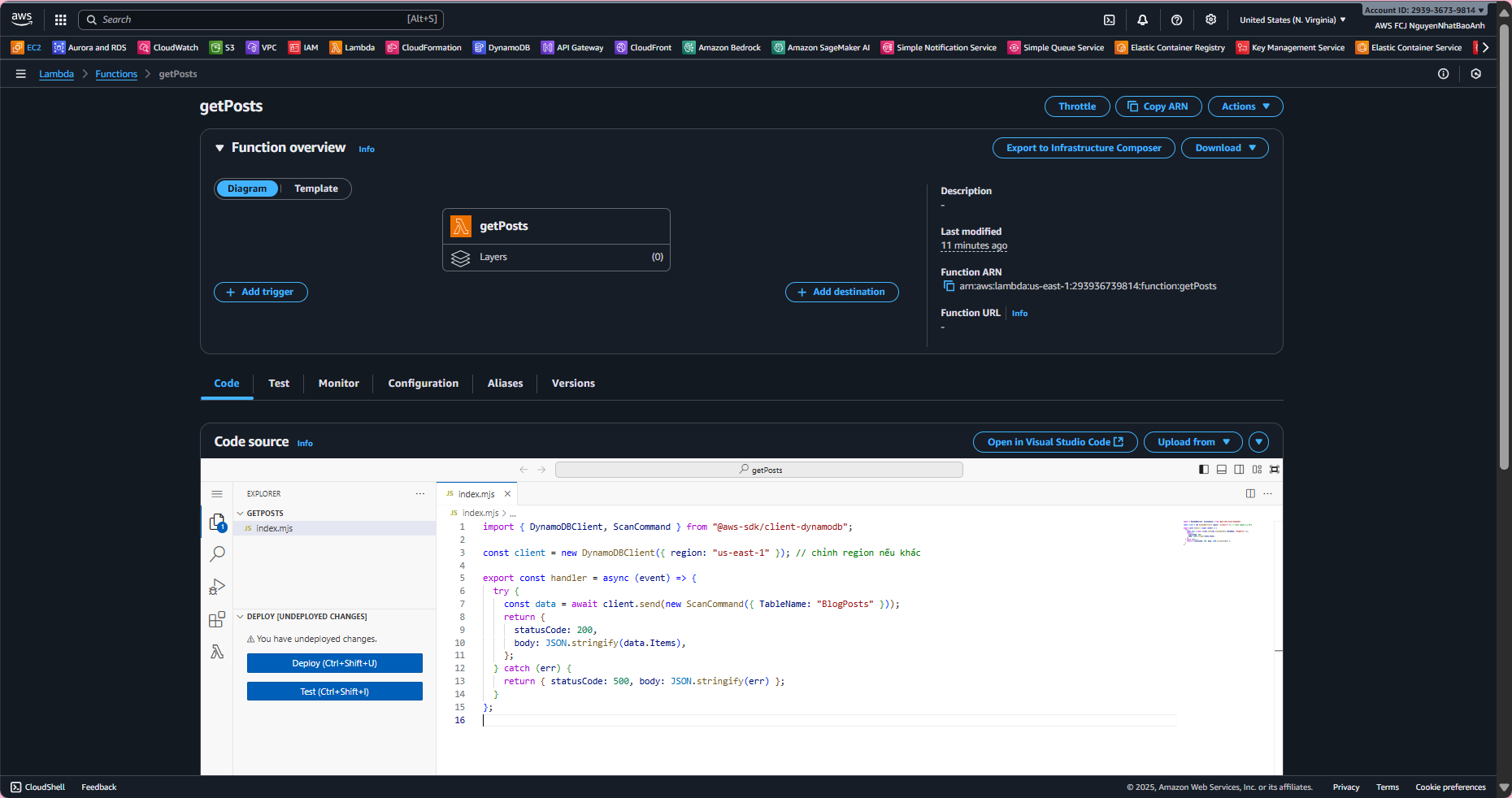Click Add trigger button
This screenshot has height=798, width=1512.
tap(260, 292)
